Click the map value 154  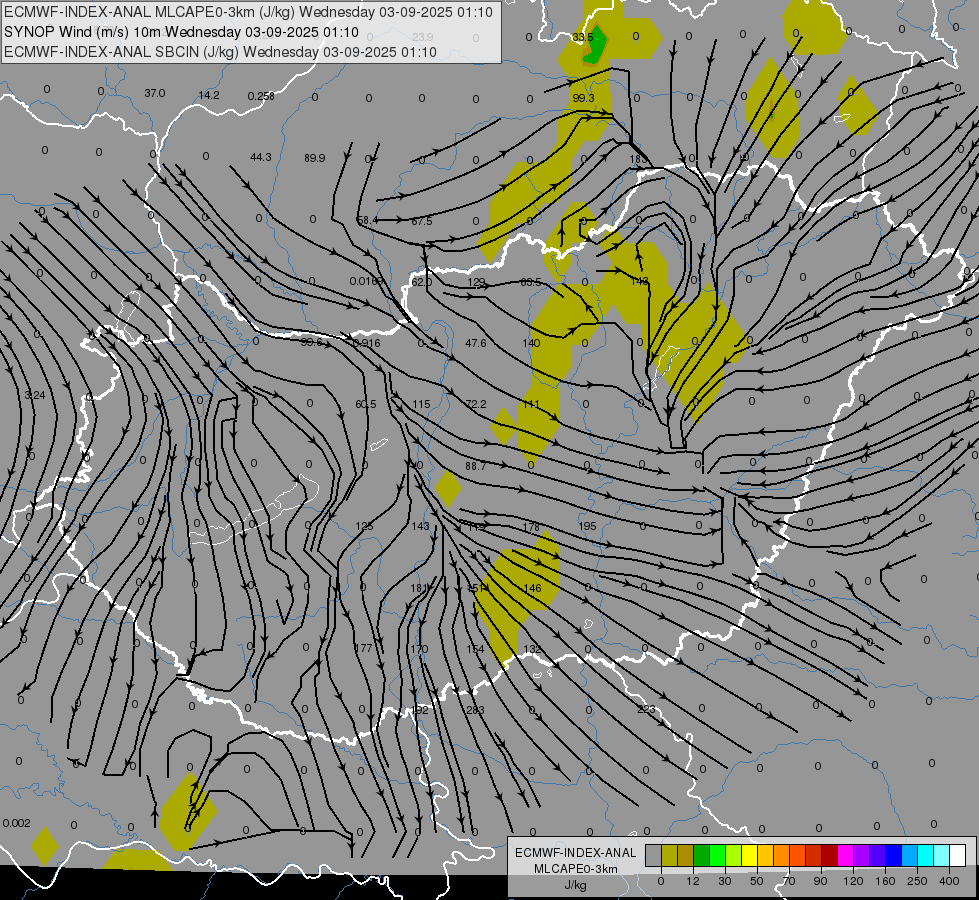click(x=476, y=649)
